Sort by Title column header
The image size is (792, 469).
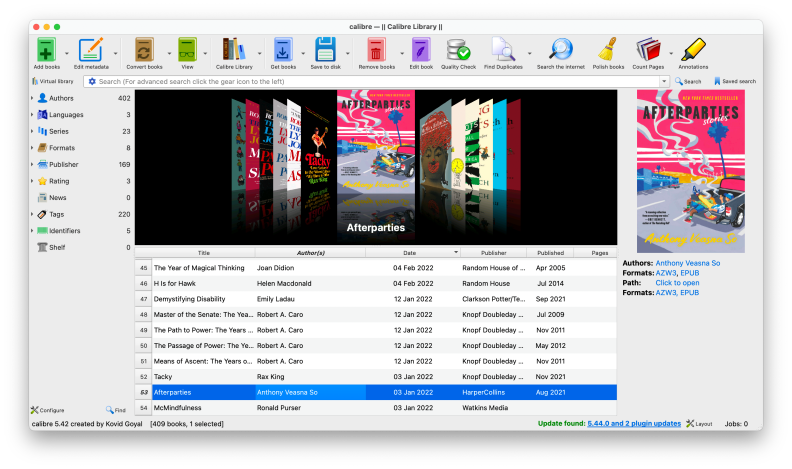coord(204,252)
